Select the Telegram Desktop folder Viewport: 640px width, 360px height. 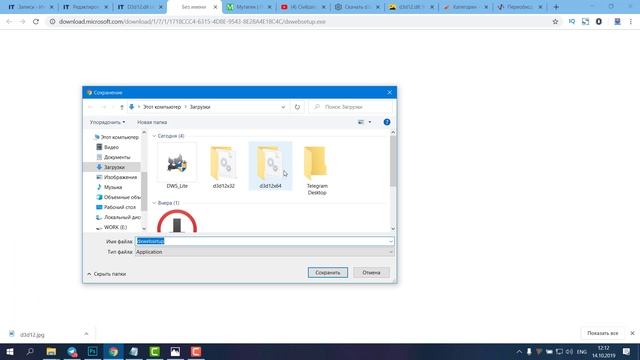click(317, 169)
